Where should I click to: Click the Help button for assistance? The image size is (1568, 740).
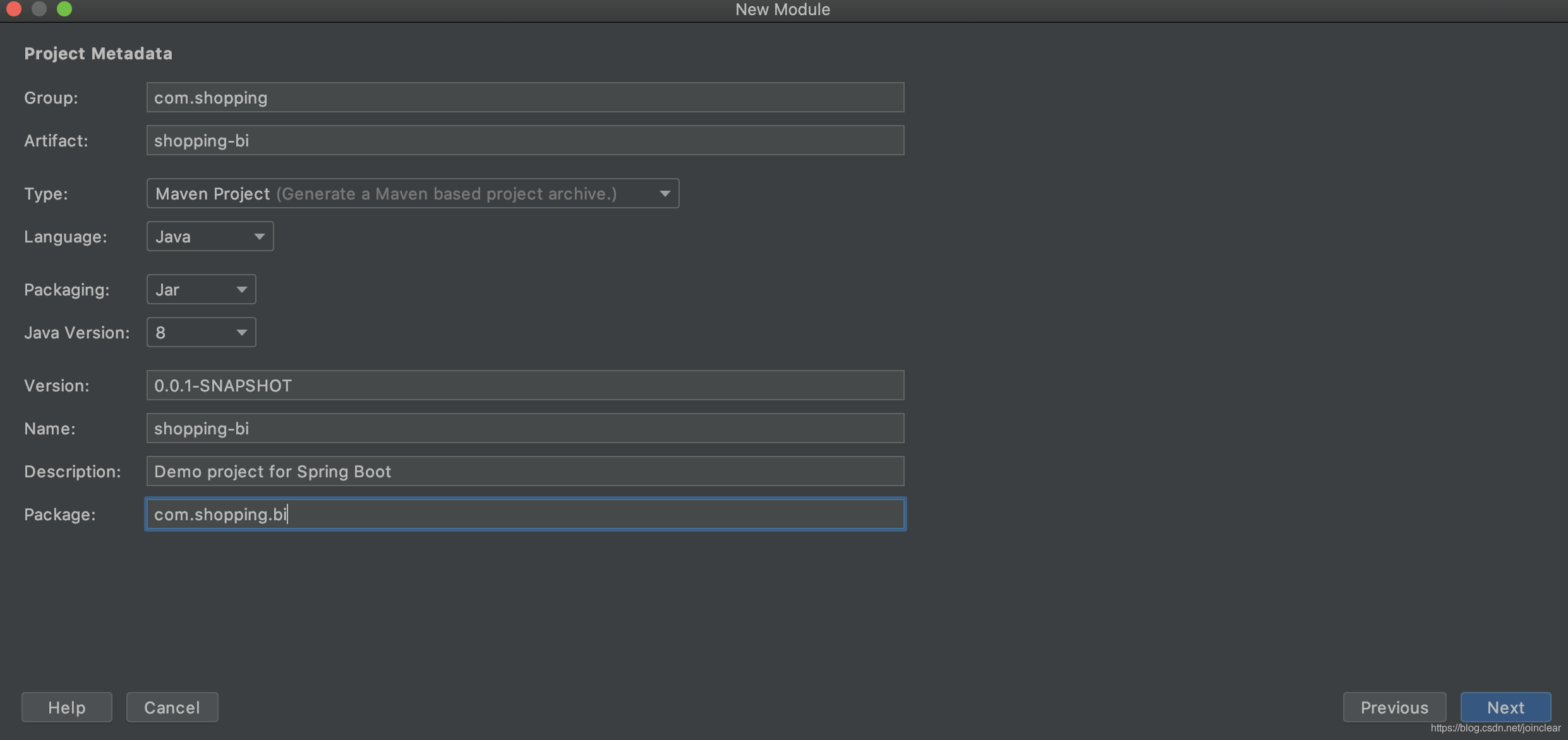67,707
